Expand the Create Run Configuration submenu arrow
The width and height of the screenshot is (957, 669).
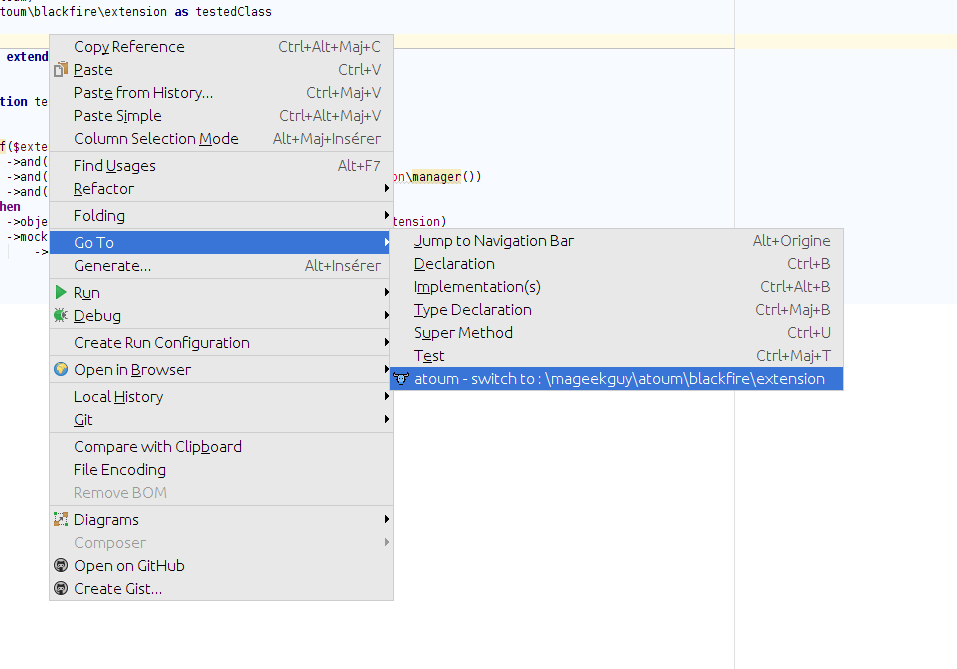[386, 342]
